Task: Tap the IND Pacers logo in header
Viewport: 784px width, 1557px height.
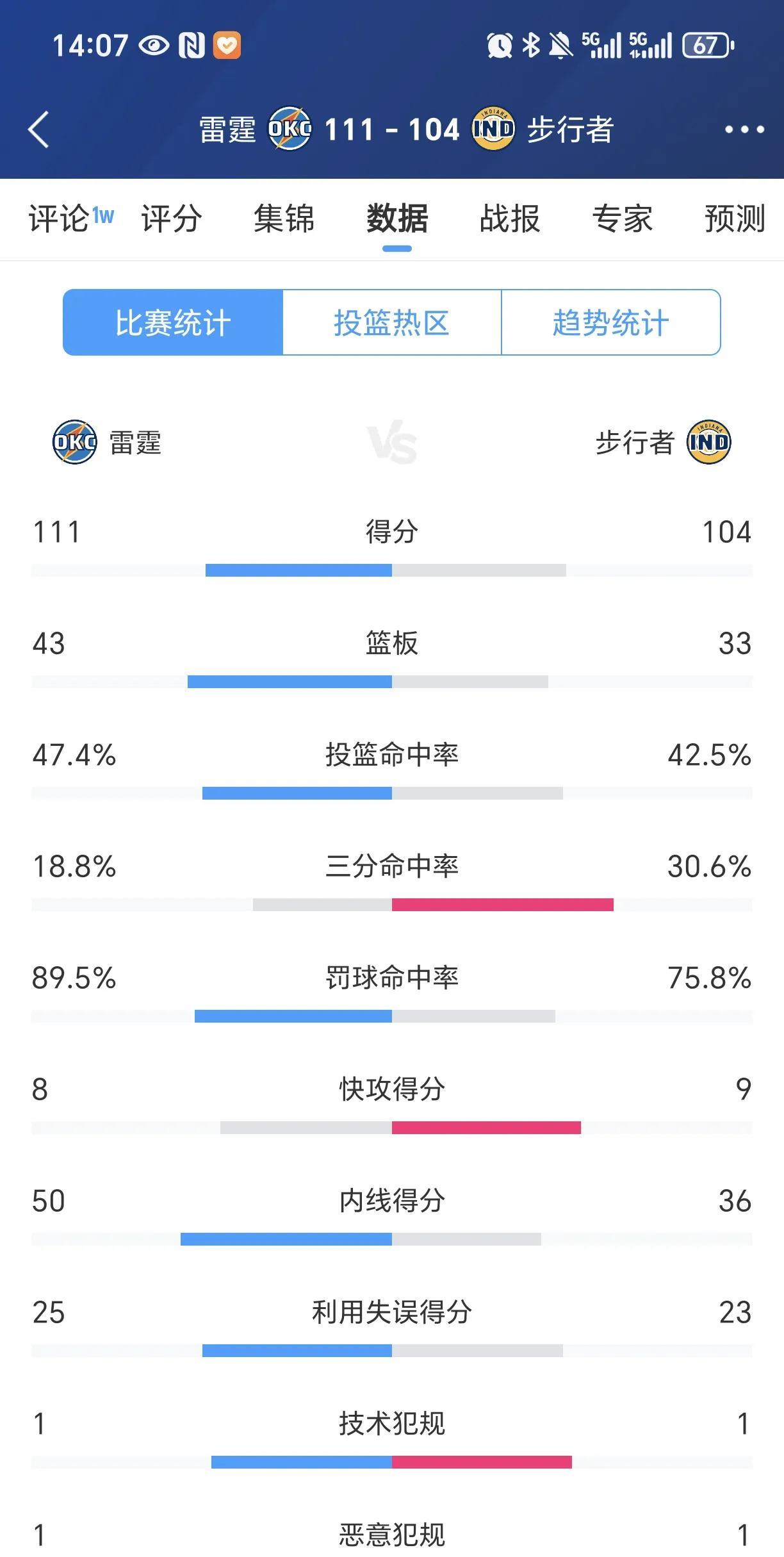Action: coord(493,129)
